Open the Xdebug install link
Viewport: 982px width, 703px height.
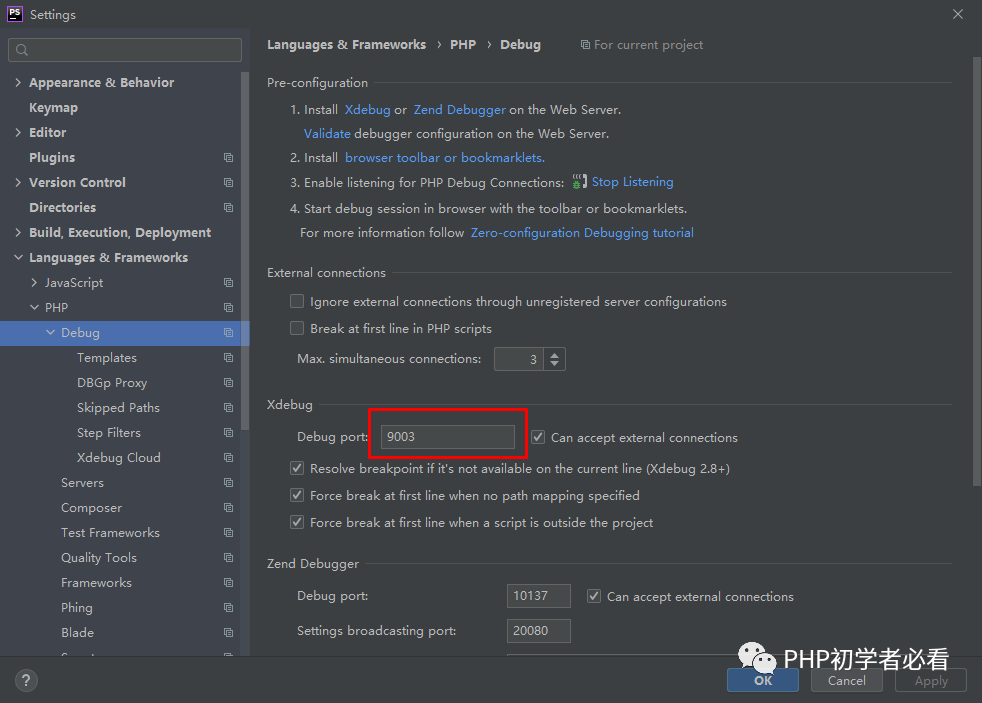368,110
